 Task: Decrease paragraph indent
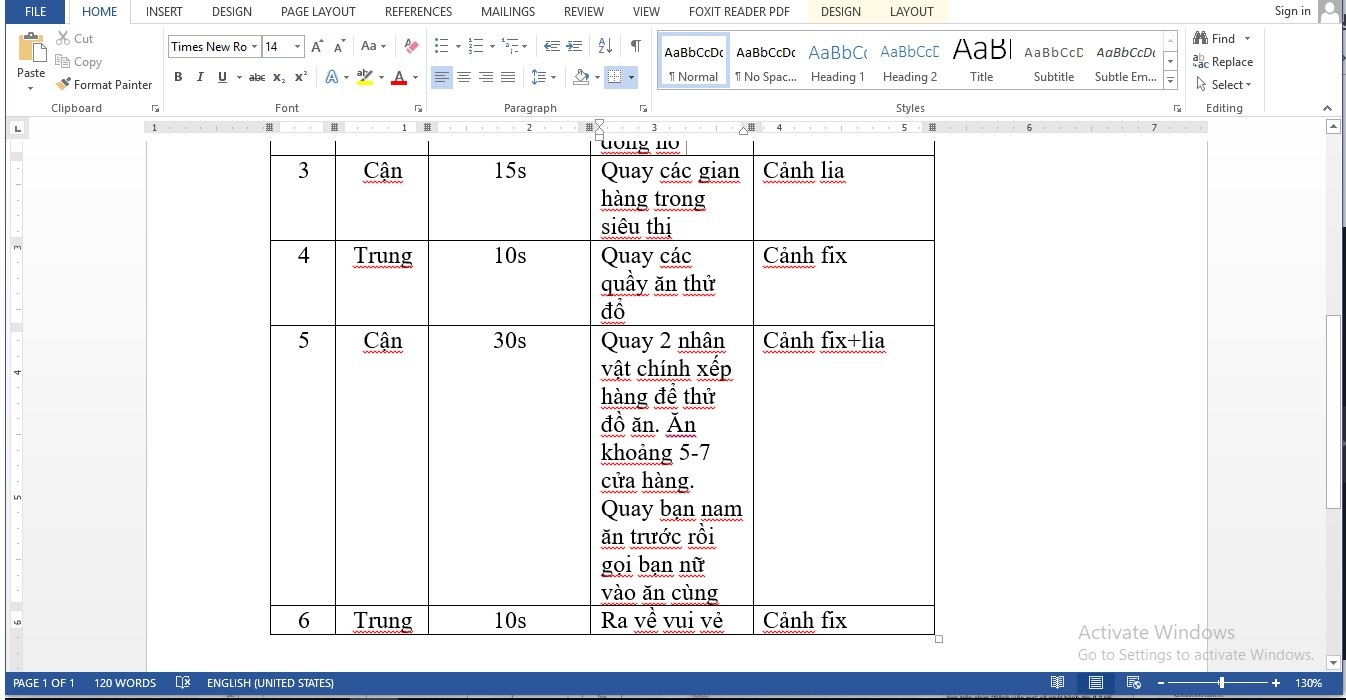[x=551, y=46]
